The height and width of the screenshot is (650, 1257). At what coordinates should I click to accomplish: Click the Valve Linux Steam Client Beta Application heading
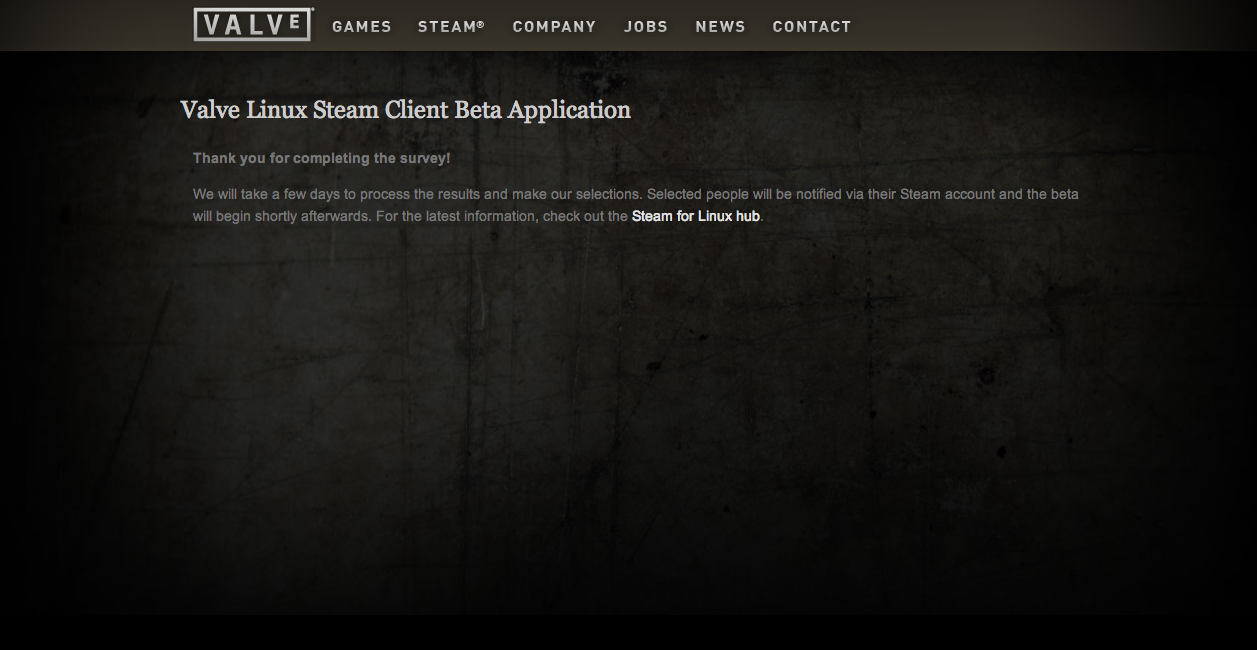click(405, 110)
